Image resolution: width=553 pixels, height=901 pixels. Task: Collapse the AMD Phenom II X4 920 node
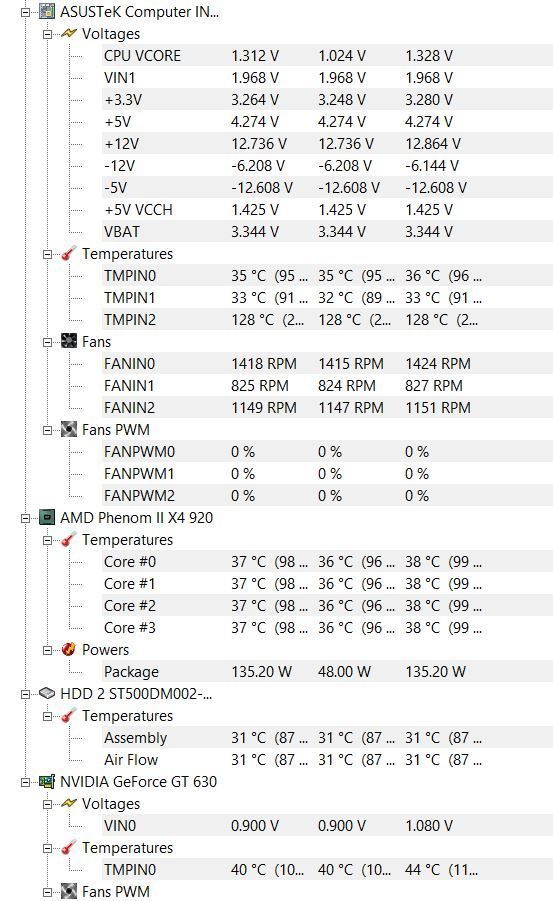point(25,518)
